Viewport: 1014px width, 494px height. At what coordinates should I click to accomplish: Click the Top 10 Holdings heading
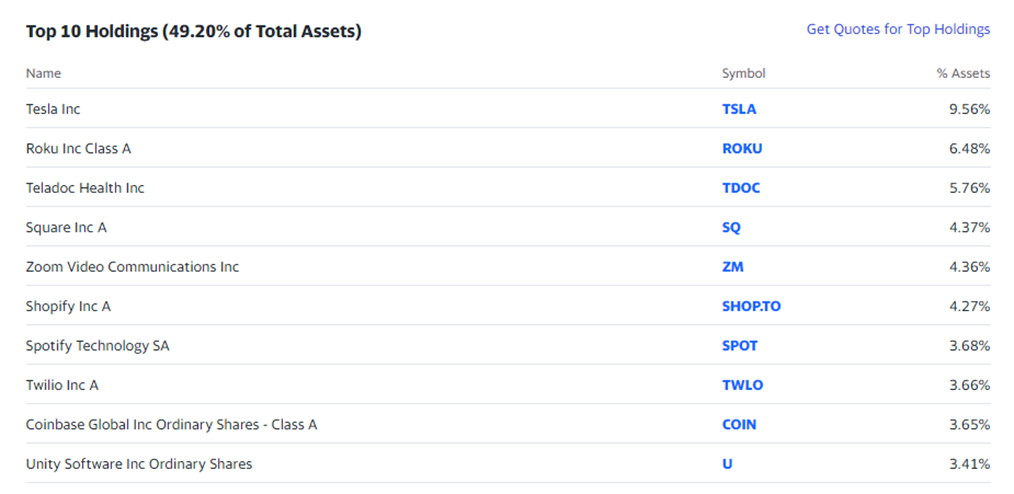click(x=193, y=31)
